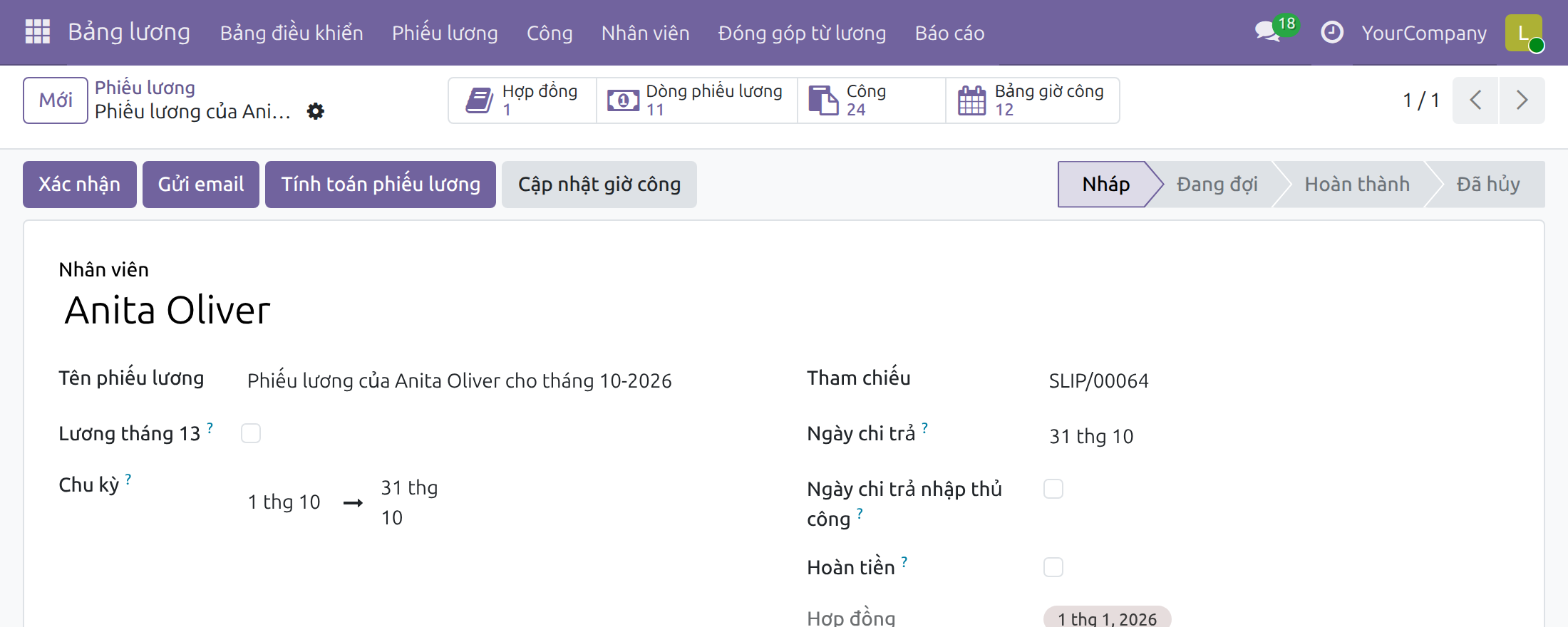The height and width of the screenshot is (627, 1568).
Task: Open the Phiếu lương menu
Action: click(x=445, y=33)
